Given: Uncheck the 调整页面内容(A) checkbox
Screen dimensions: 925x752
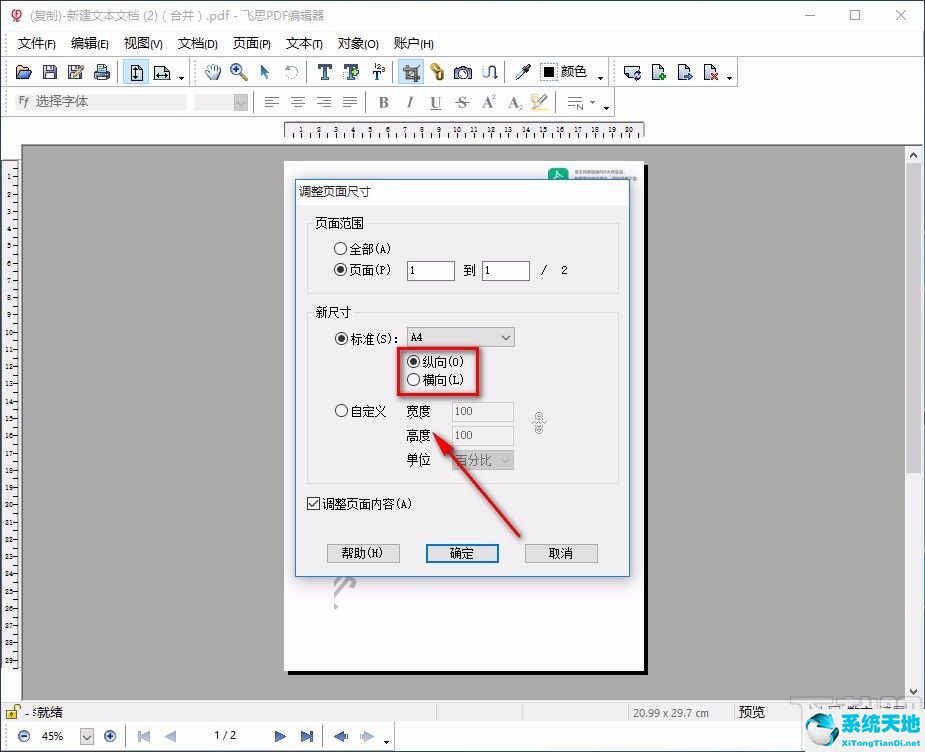Looking at the screenshot, I should pos(314,504).
